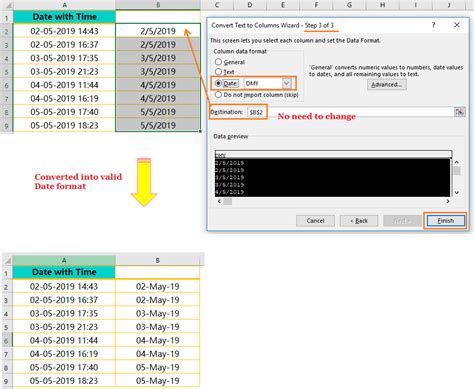Click cell '02-05-2019 14:43' in top sheet

pyautogui.click(x=64, y=31)
